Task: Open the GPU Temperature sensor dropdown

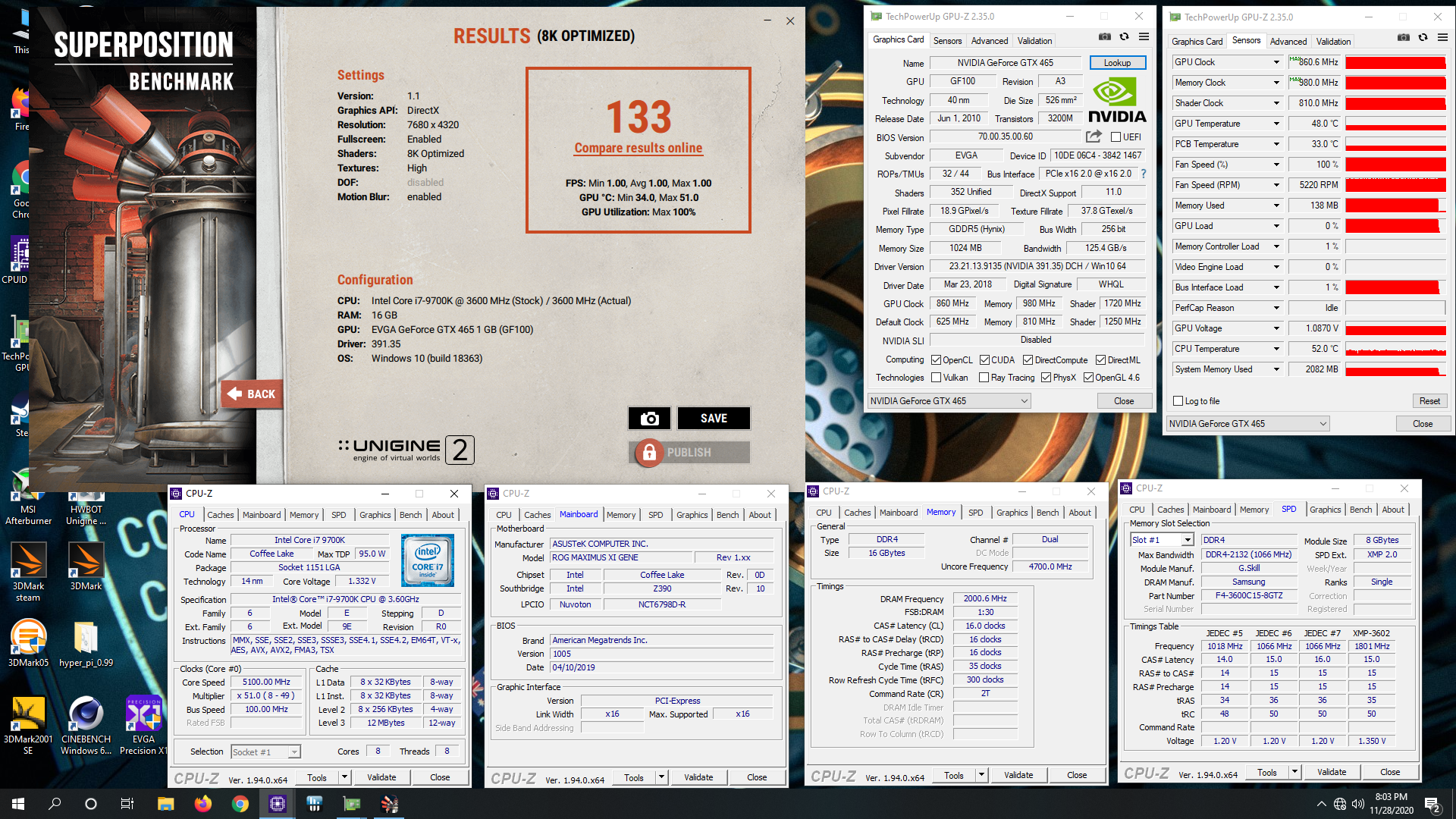Action: (1276, 124)
